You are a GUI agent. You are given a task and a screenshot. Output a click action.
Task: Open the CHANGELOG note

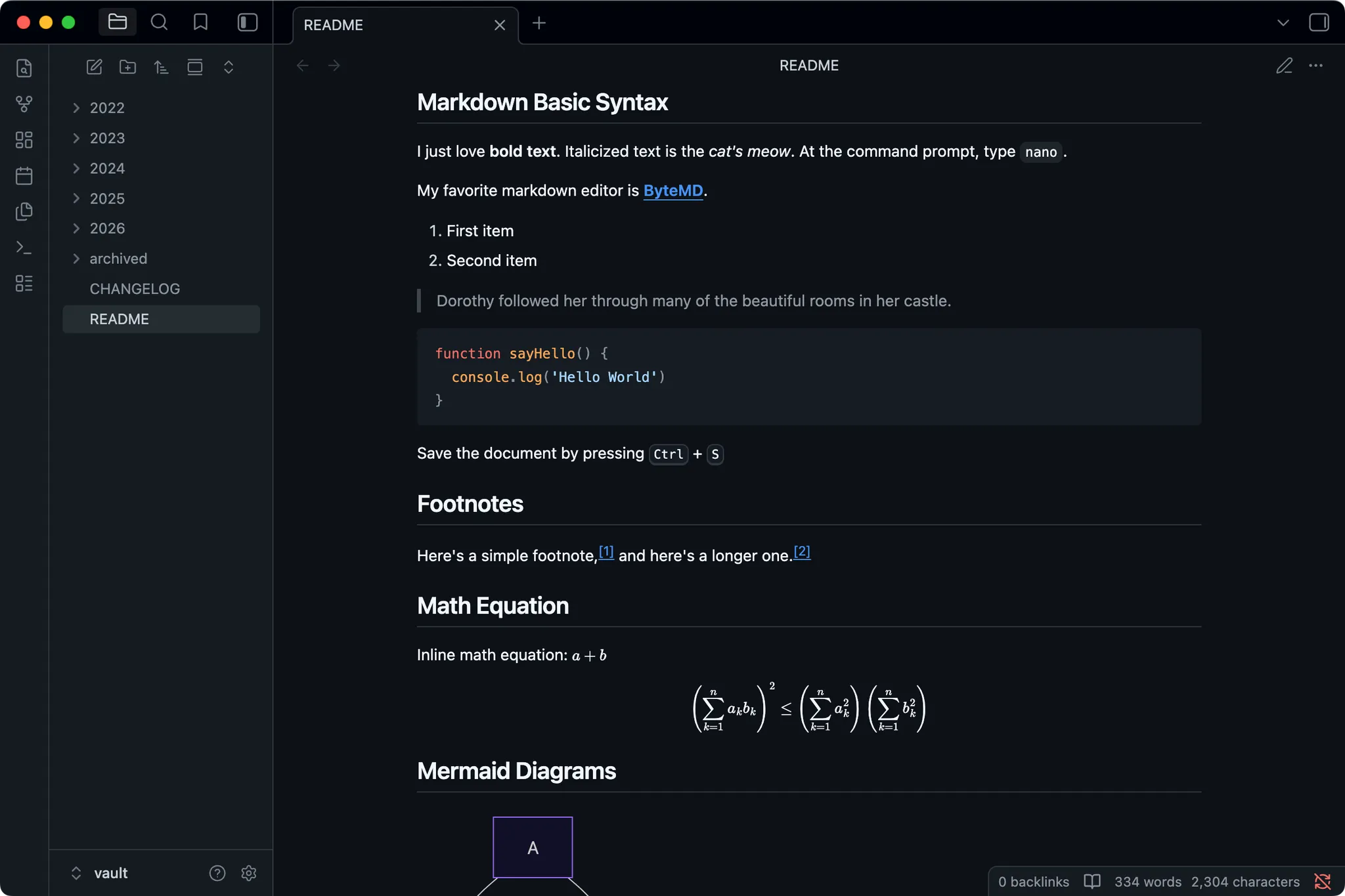pos(162,289)
